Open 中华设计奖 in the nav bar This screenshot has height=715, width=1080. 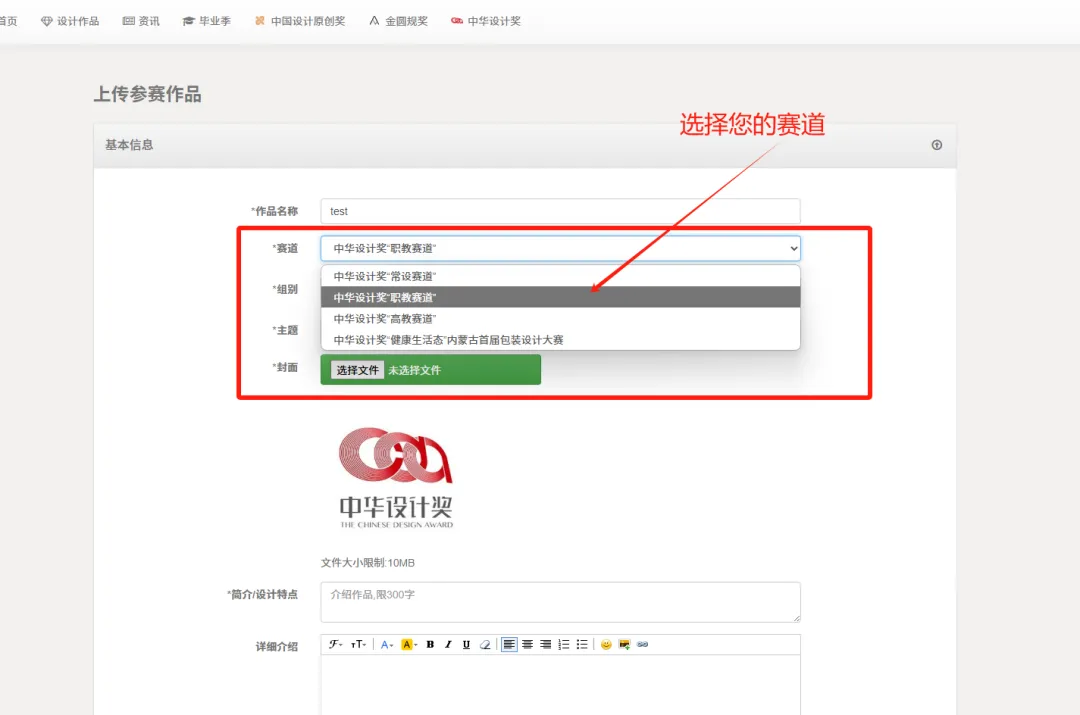486,21
